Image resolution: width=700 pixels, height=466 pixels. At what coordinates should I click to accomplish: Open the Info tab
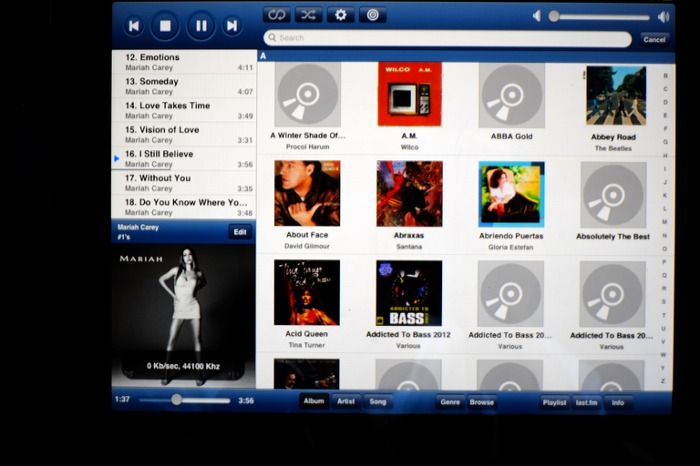[618, 403]
